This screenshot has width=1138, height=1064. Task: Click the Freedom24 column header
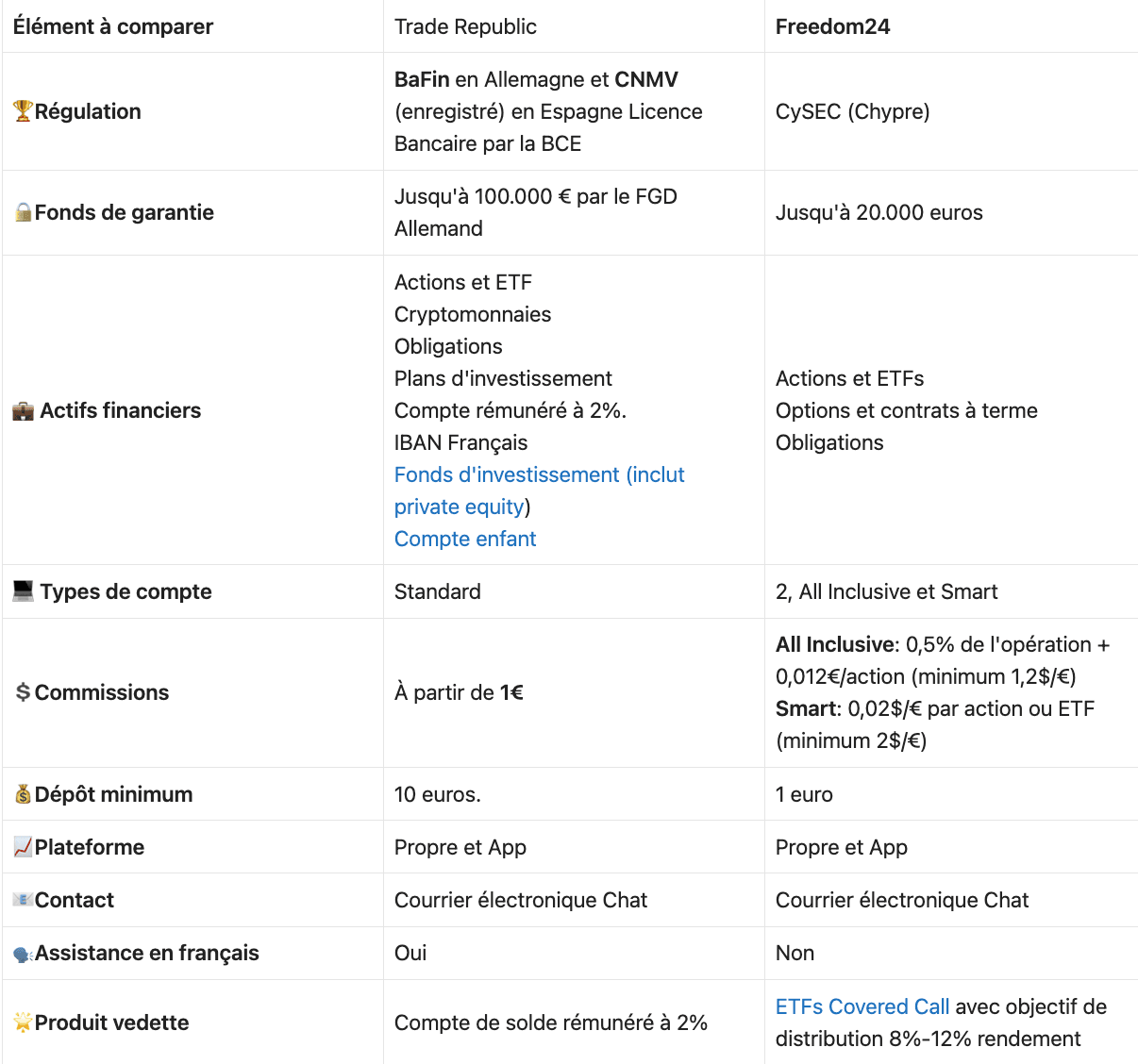(x=832, y=26)
